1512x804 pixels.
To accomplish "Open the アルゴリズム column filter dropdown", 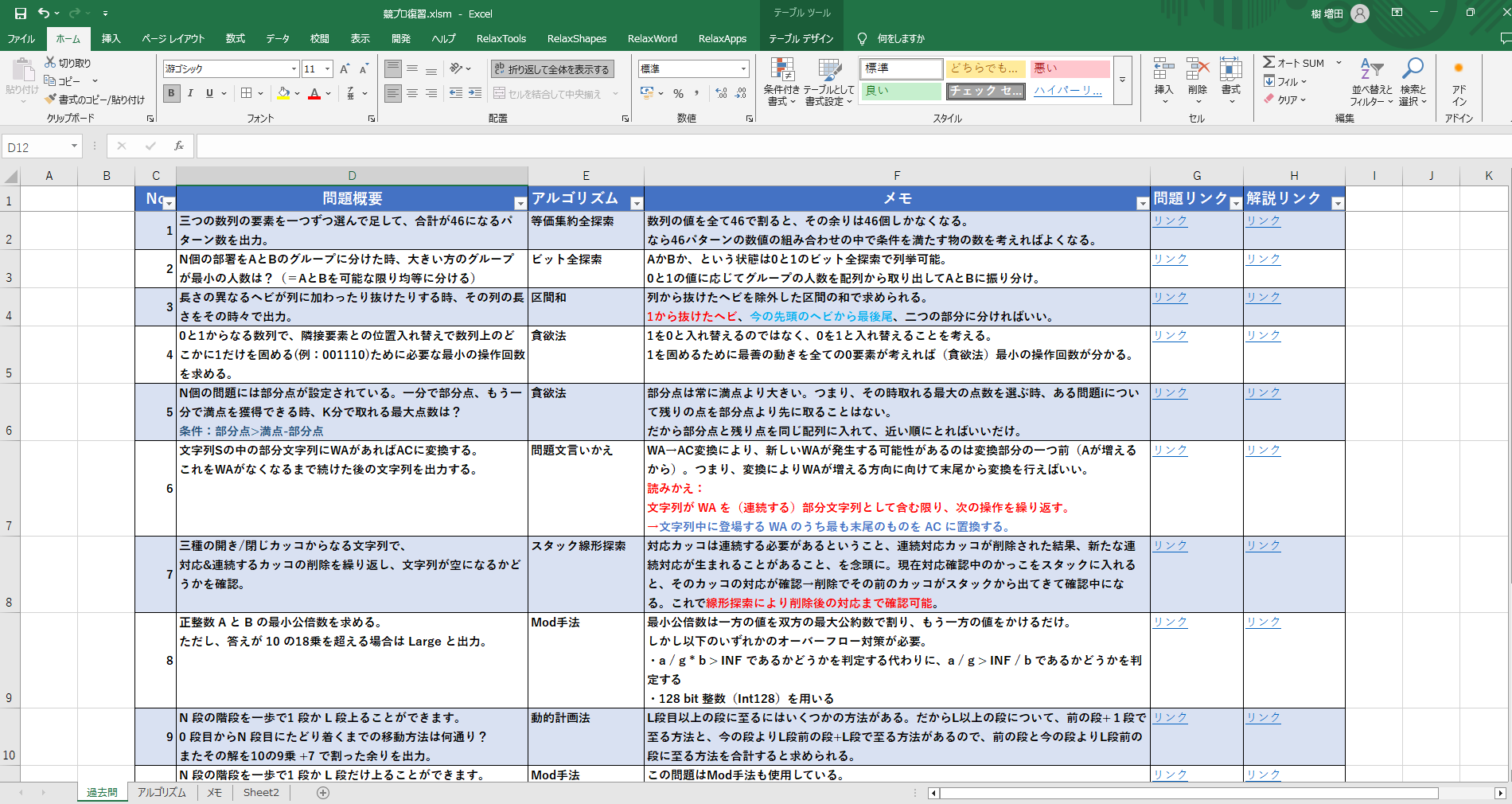I will 636,204.
